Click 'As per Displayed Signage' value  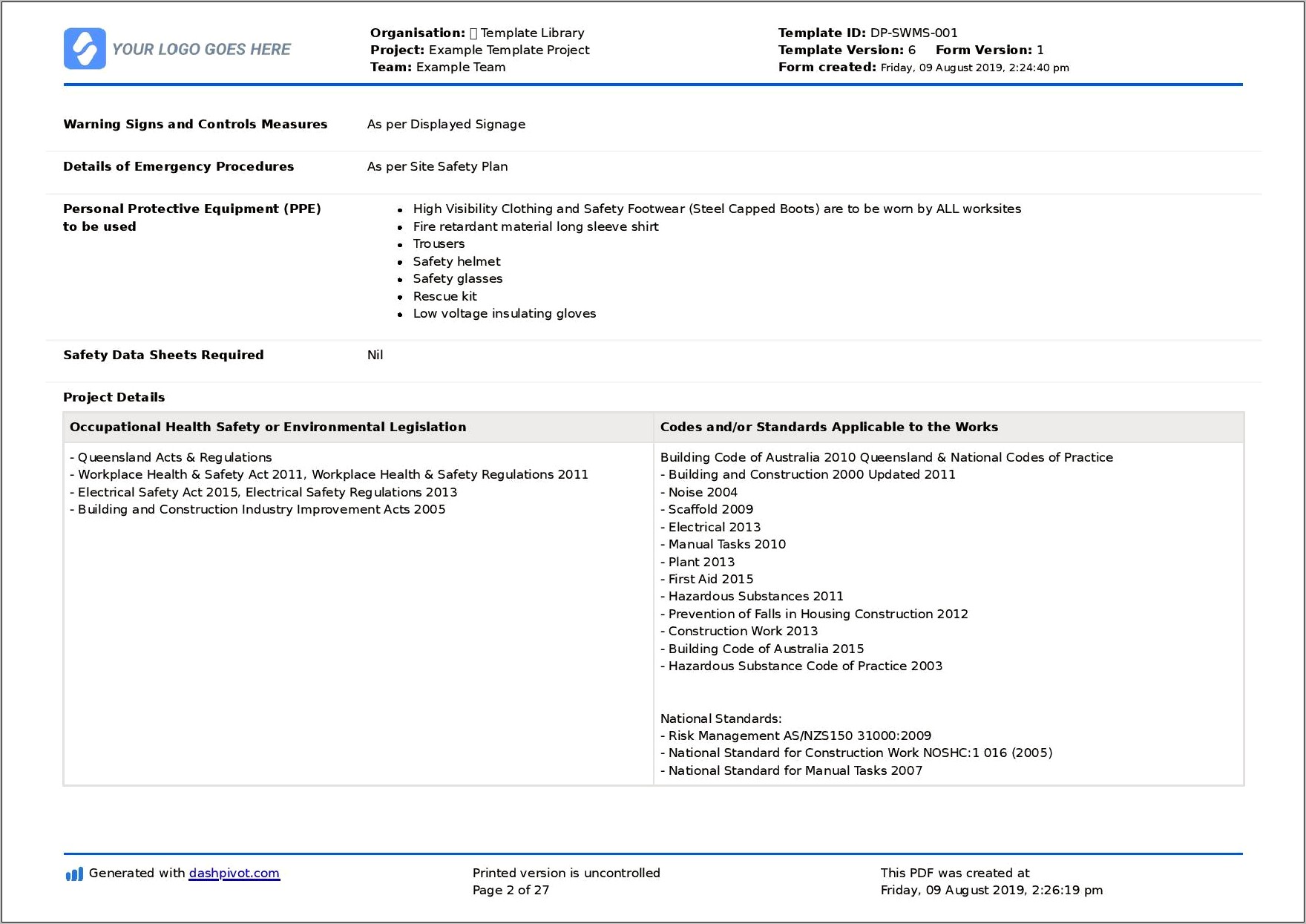pos(446,124)
